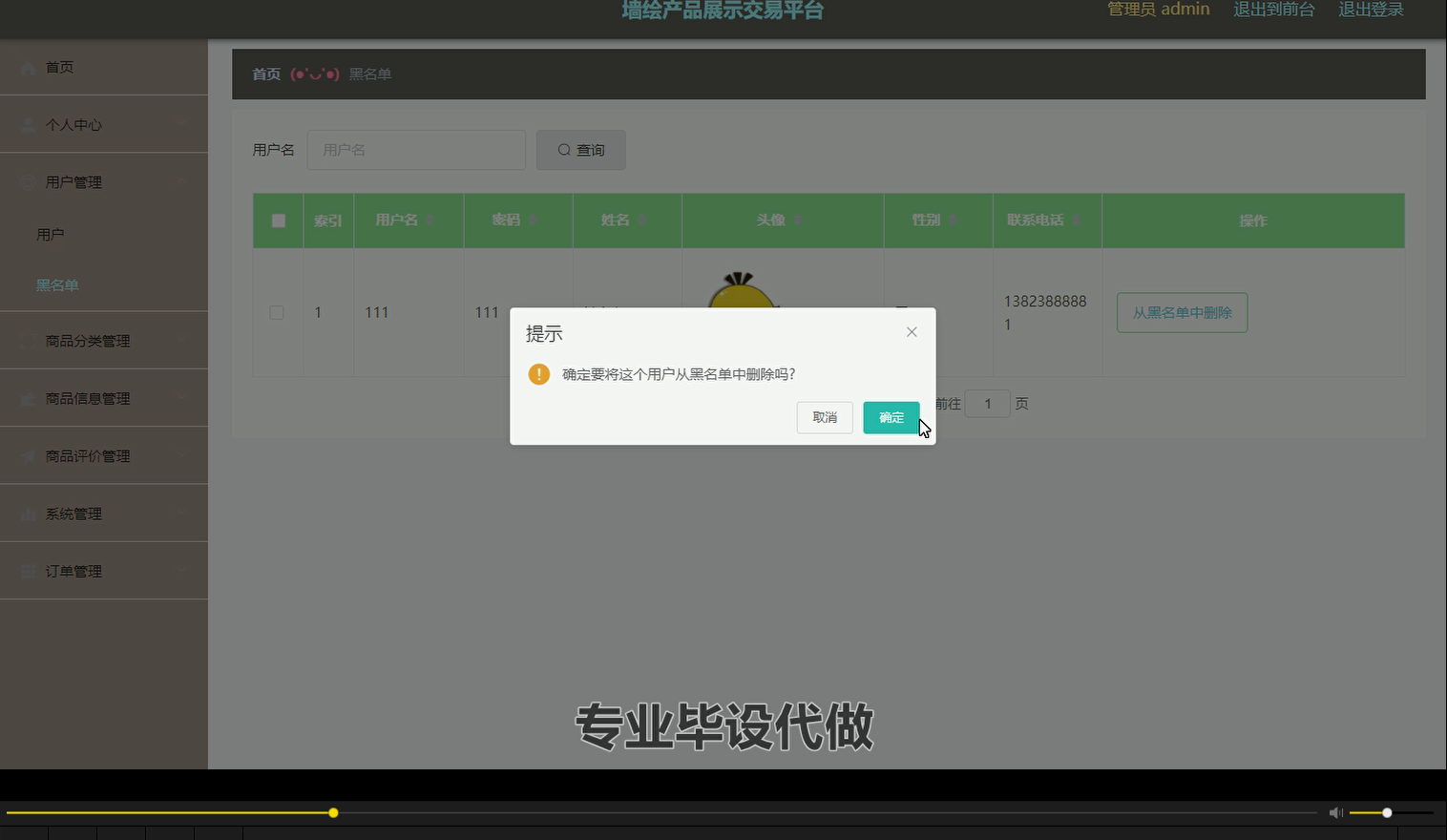
Task: Click the search magnifier icon in 查询 button
Action: [564, 150]
